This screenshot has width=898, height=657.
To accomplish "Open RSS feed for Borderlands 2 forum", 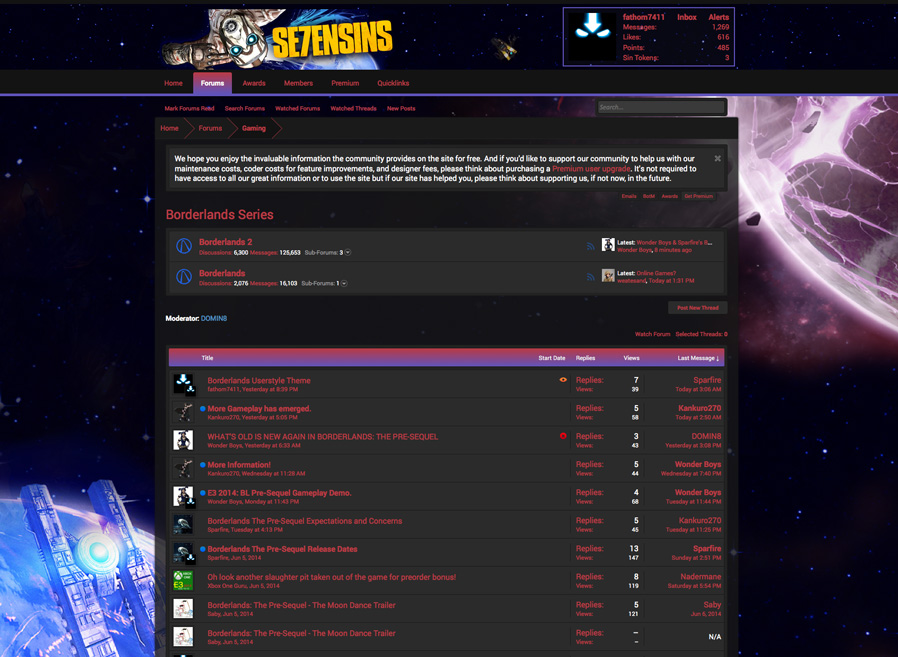I will (x=590, y=246).
